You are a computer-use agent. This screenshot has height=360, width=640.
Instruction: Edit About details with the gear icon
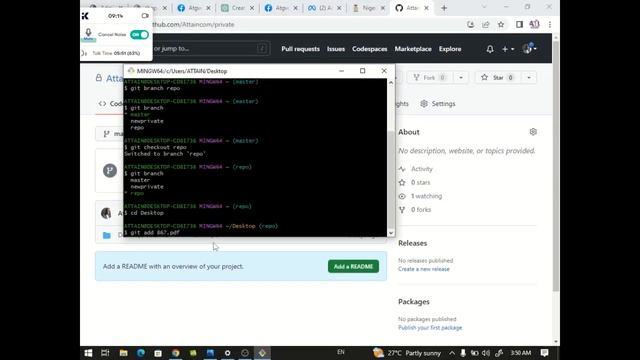click(x=533, y=132)
